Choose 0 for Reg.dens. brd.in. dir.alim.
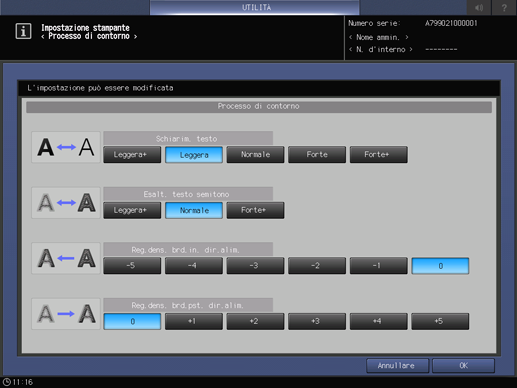Image resolution: width=517 pixels, height=388 pixels. click(x=440, y=266)
